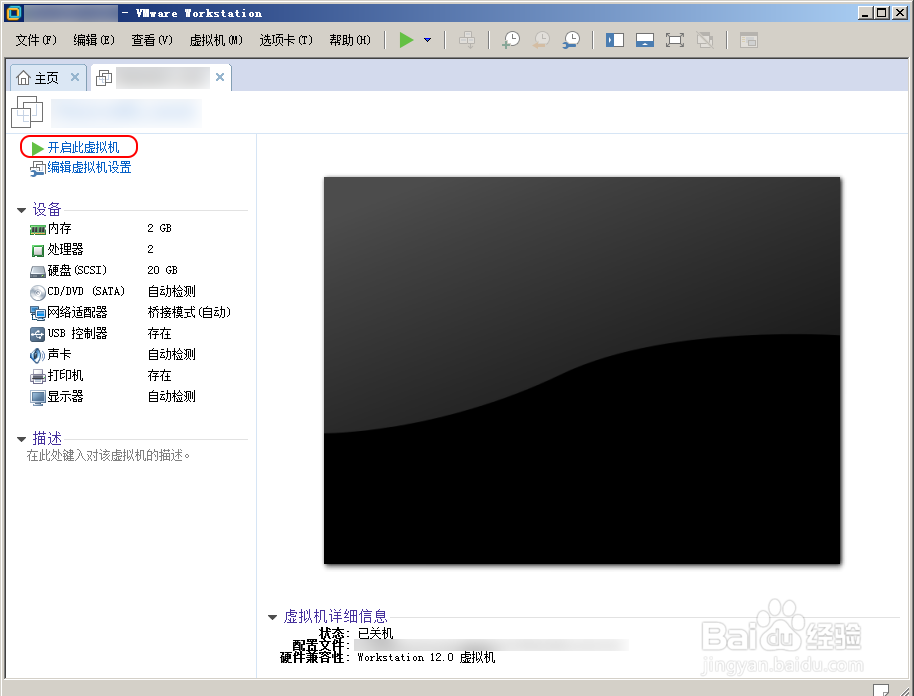This screenshot has height=696, width=914.
Task: Maximize the VMware Workstation window
Action: tap(883, 13)
